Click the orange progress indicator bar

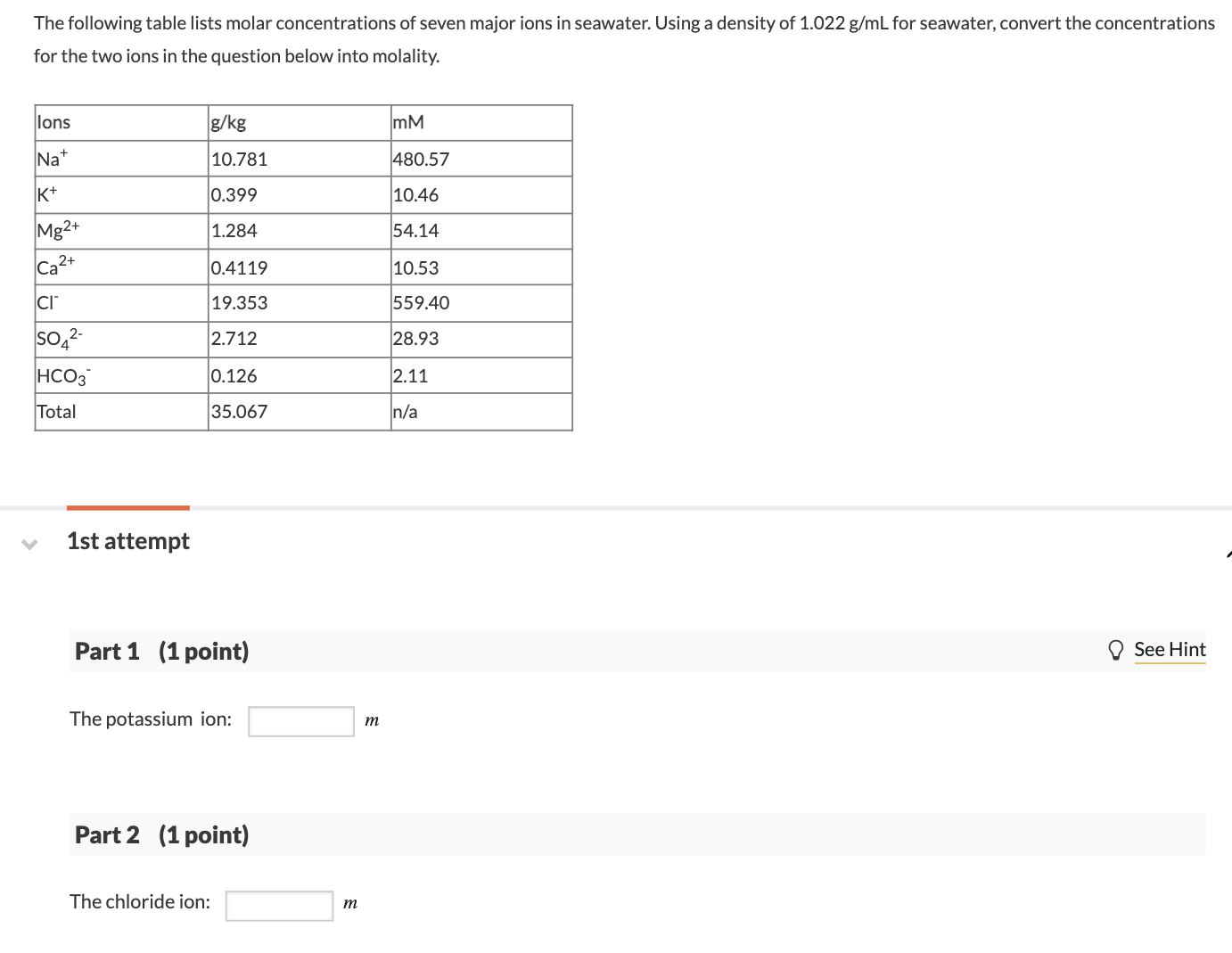click(127, 506)
